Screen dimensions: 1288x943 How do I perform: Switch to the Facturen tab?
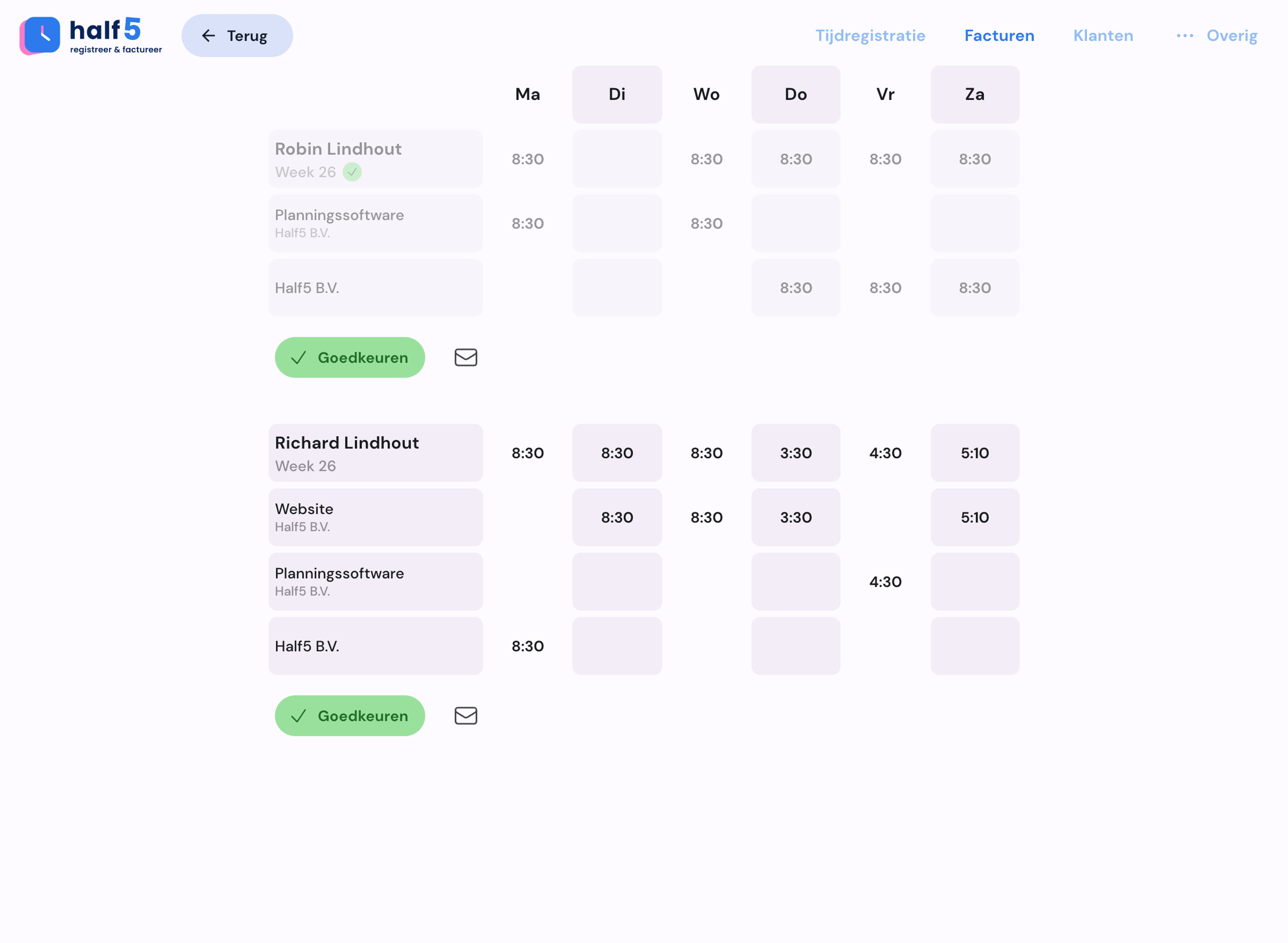click(999, 35)
